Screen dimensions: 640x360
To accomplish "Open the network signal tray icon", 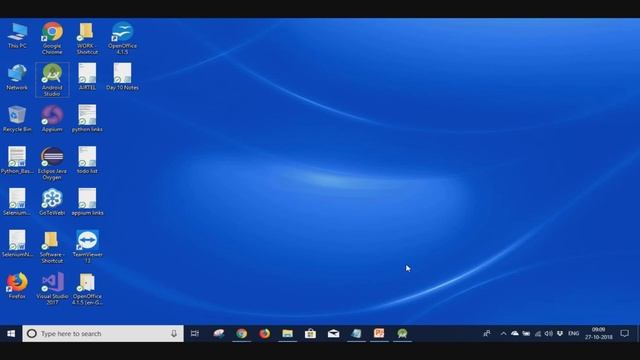I will click(x=538, y=333).
